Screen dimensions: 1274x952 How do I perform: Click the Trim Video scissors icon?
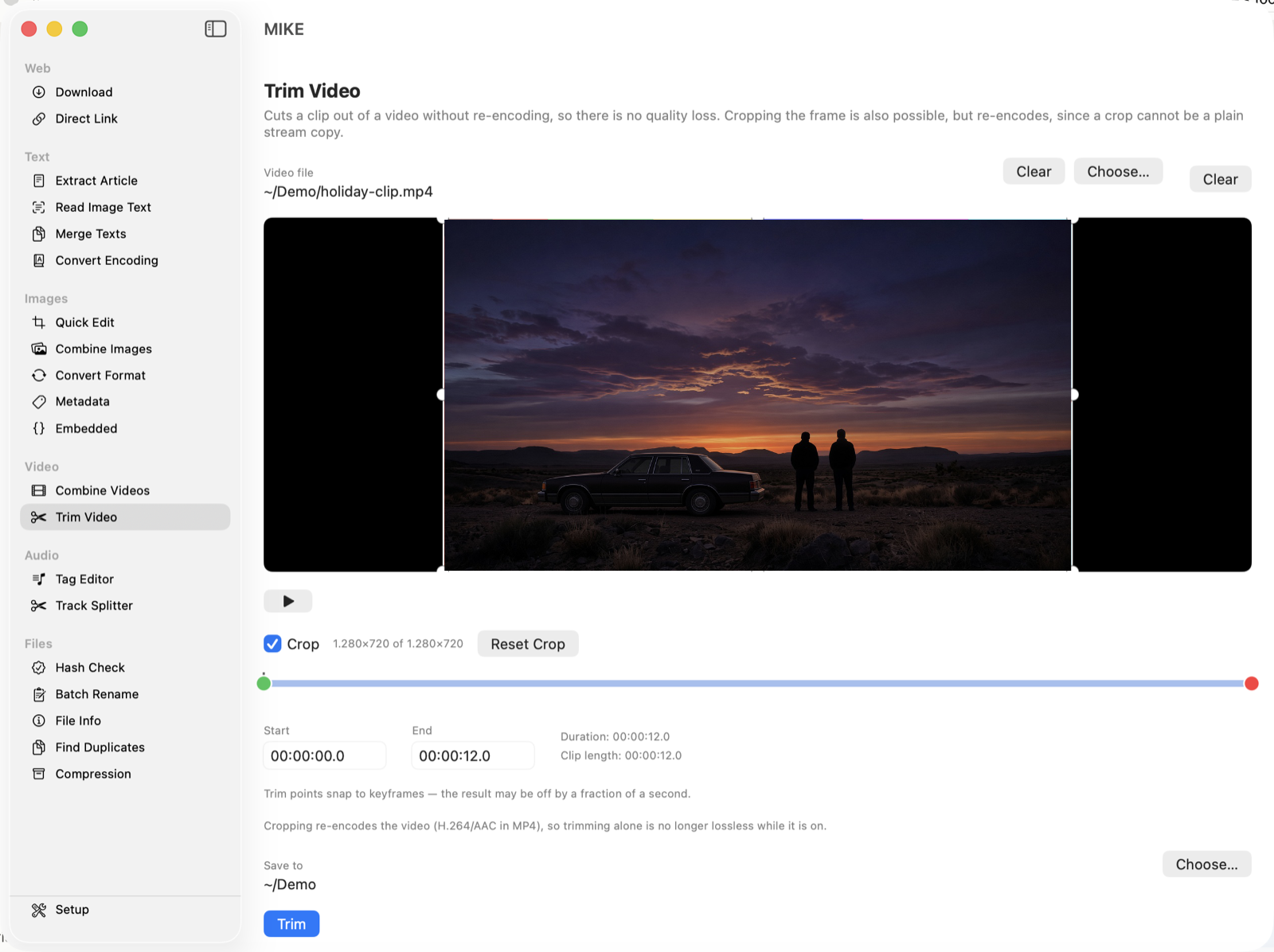[x=38, y=517]
